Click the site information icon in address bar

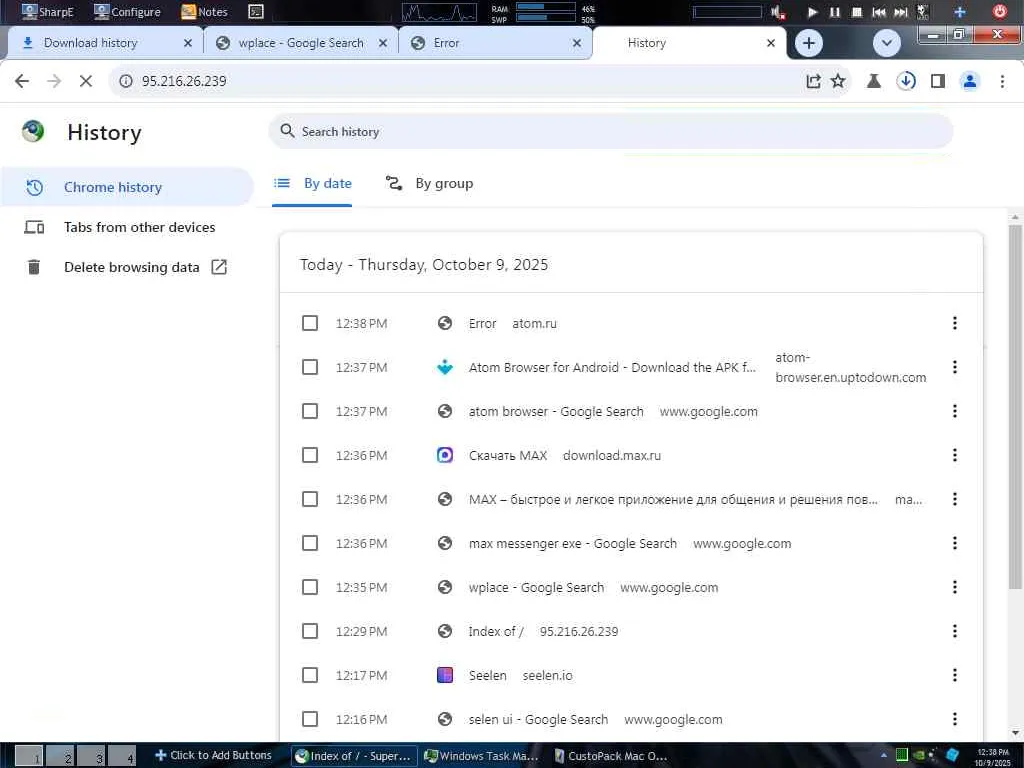(125, 81)
